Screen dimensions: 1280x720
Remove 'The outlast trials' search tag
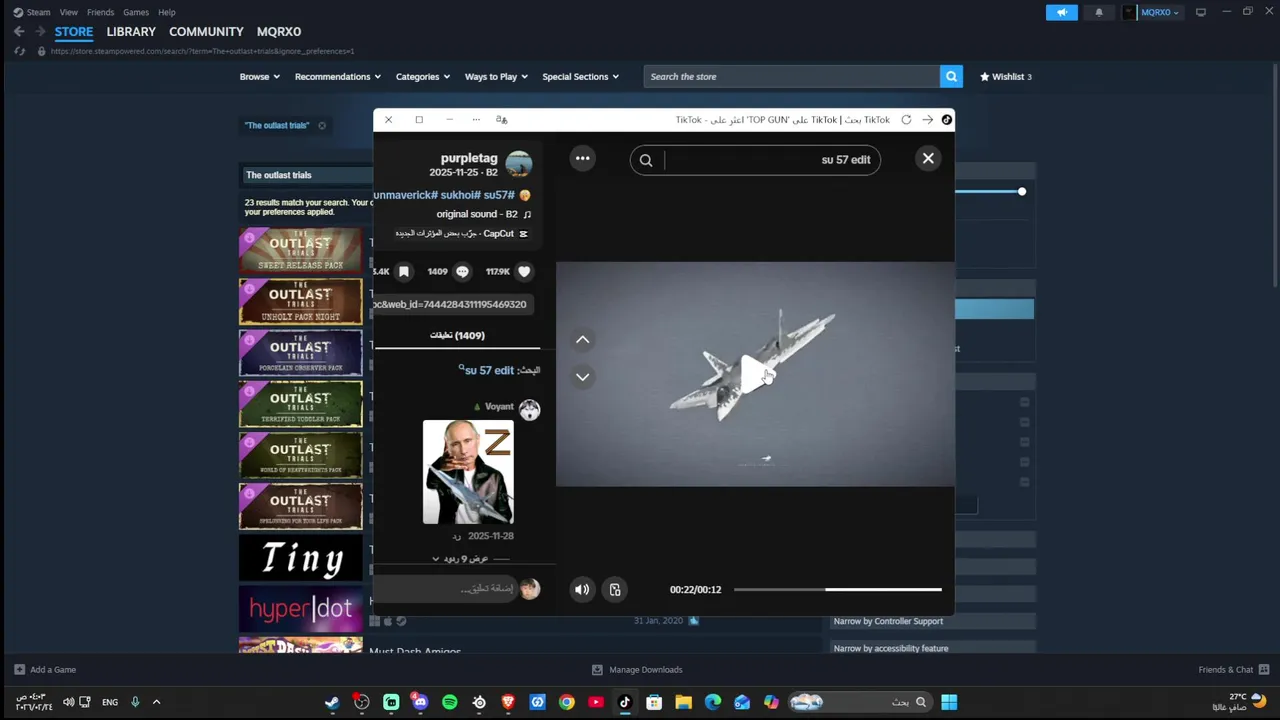pos(322,126)
